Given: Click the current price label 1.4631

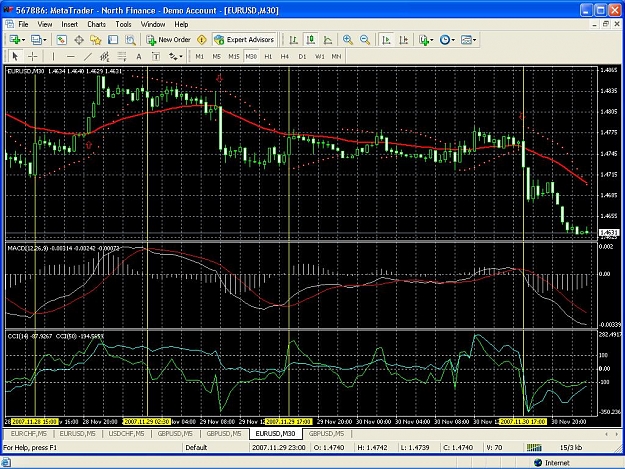Looking at the screenshot, I should [x=609, y=232].
